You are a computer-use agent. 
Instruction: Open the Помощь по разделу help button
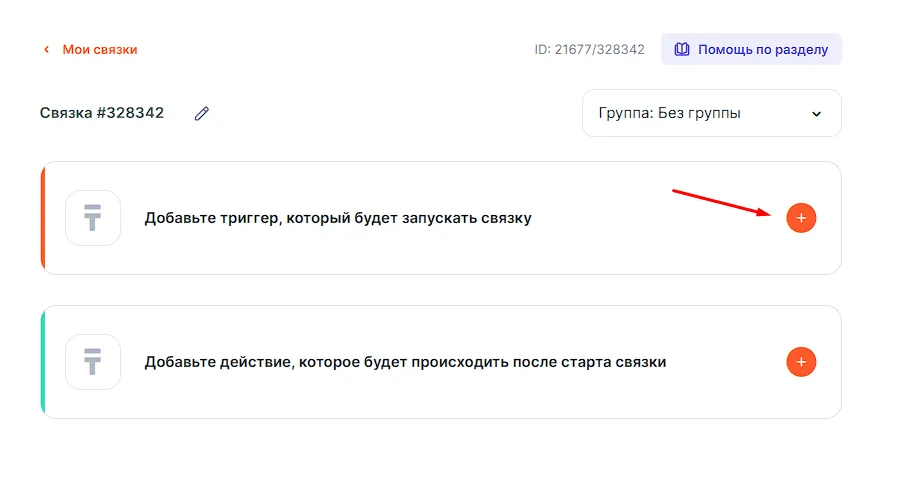[751, 49]
